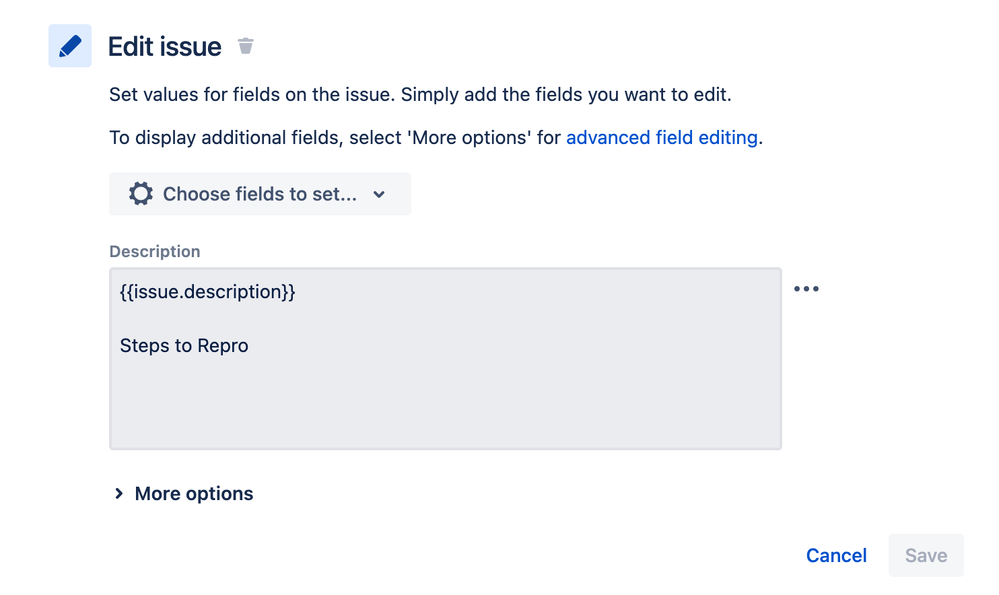
Task: Expand the More options section
Action: point(183,494)
